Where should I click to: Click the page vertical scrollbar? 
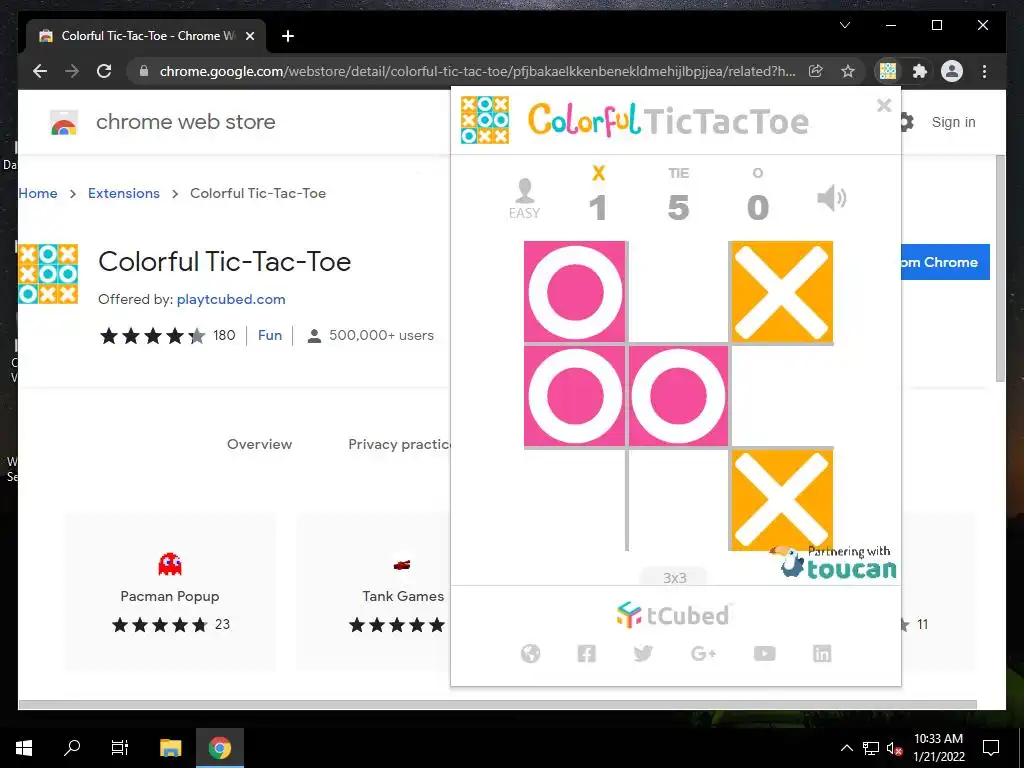pos(1000,269)
